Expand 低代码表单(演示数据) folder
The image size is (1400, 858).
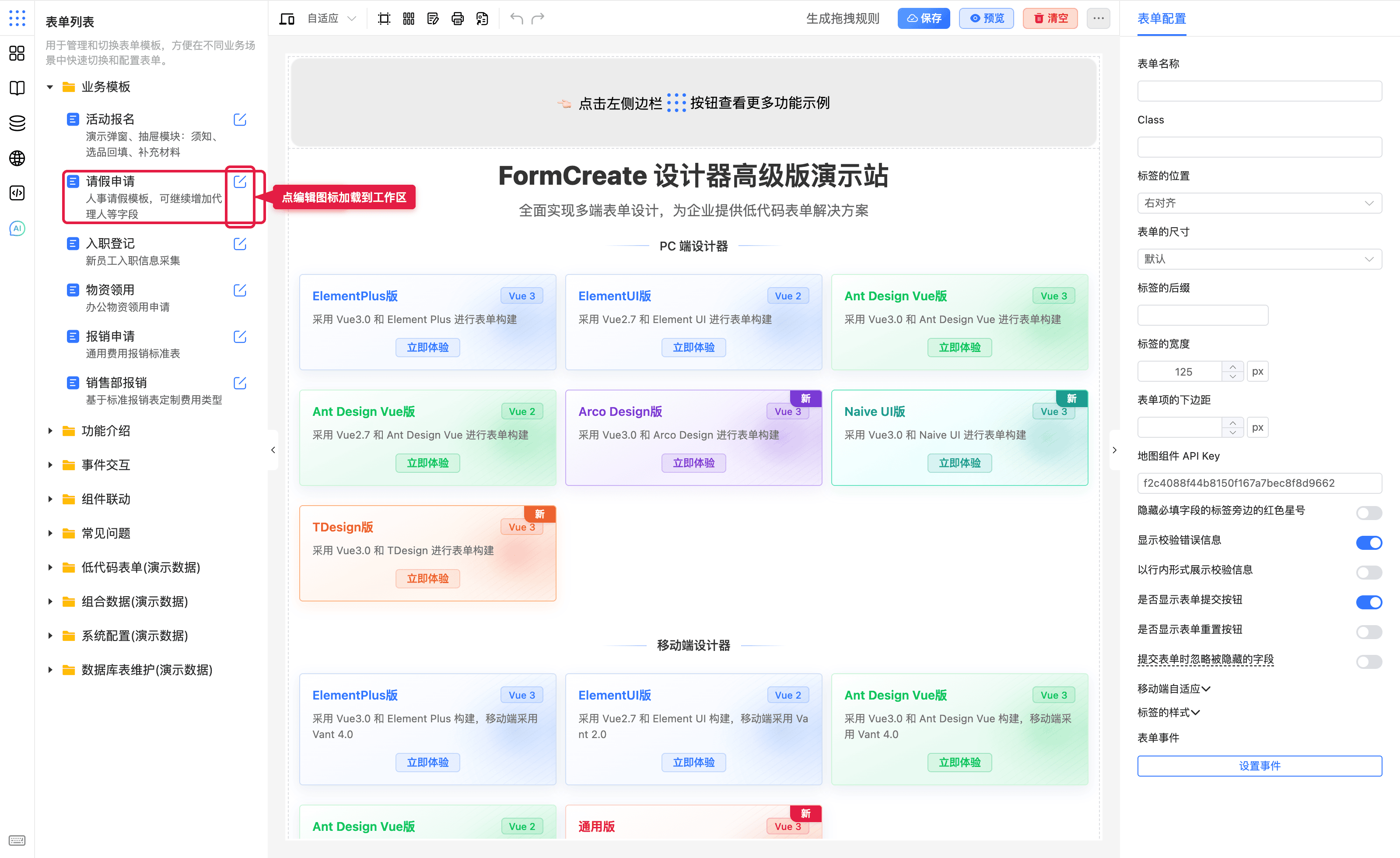tap(50, 567)
